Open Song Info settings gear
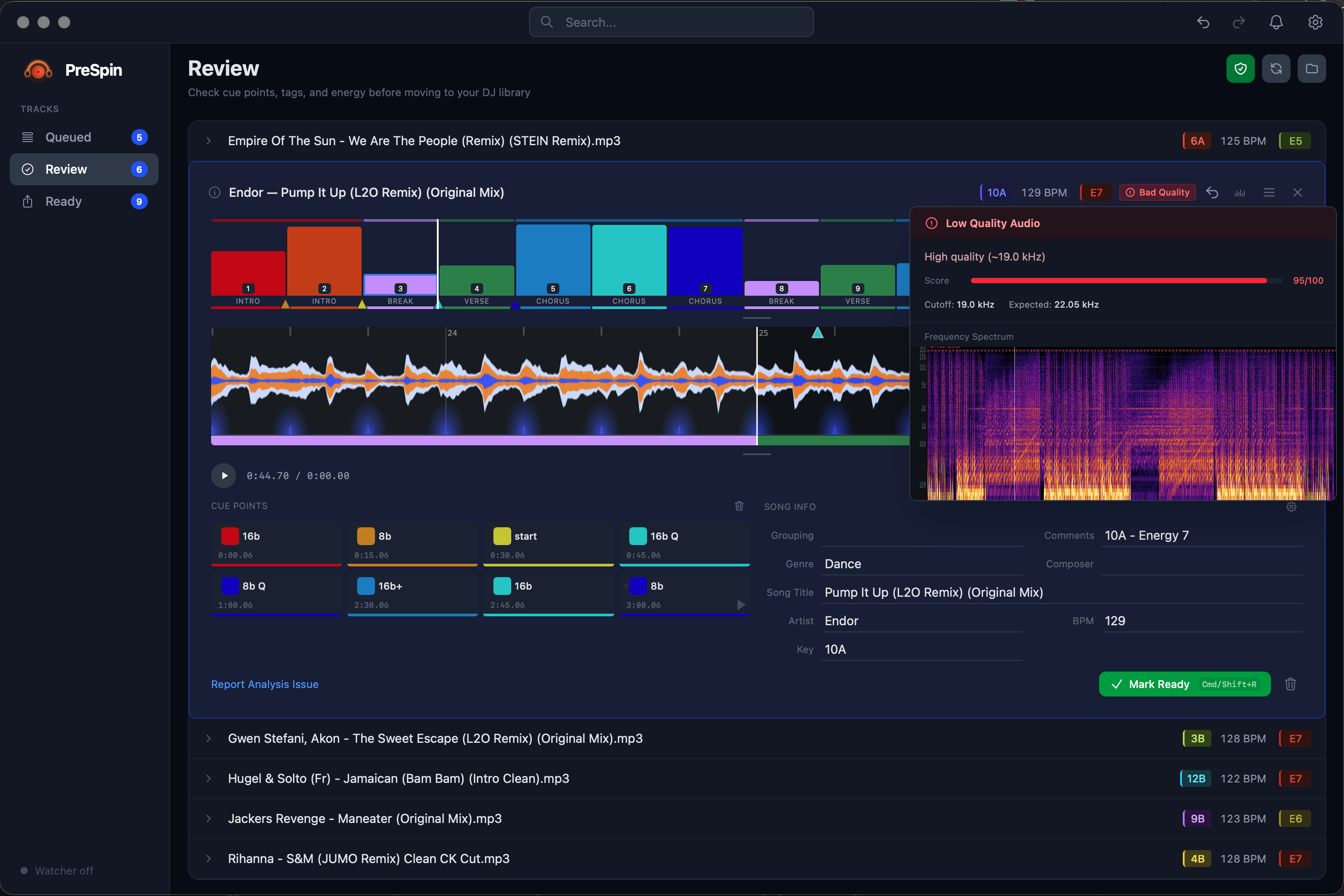This screenshot has width=1344, height=896. [x=1291, y=507]
